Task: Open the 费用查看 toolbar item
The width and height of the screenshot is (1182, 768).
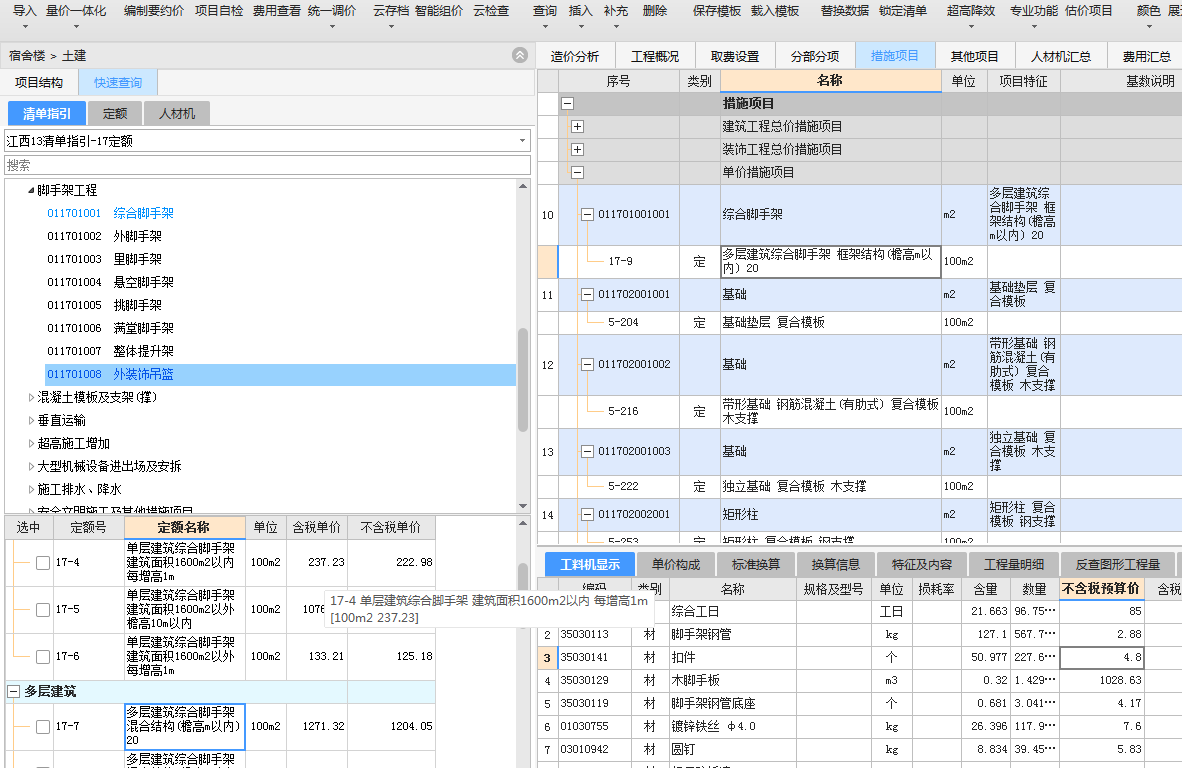Action: click(277, 11)
